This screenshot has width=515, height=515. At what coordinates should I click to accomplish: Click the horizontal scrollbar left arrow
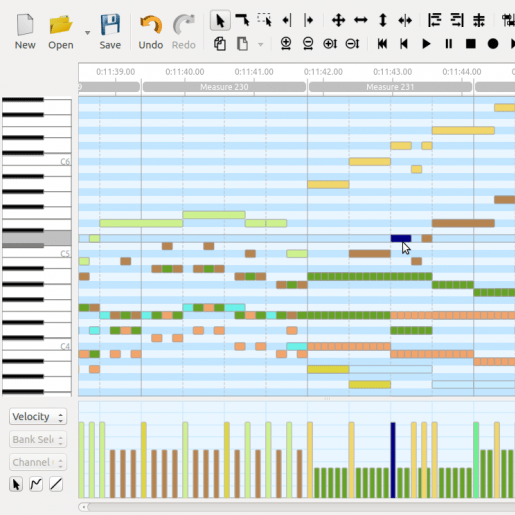point(84,507)
